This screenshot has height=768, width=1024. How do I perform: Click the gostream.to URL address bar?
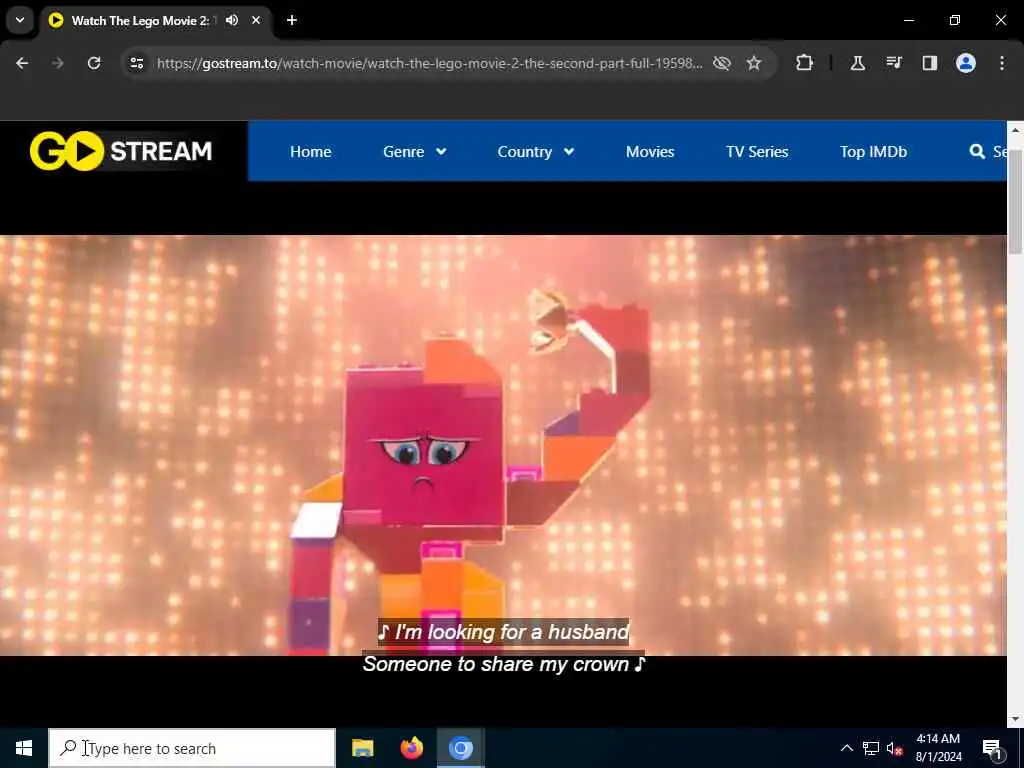point(429,63)
